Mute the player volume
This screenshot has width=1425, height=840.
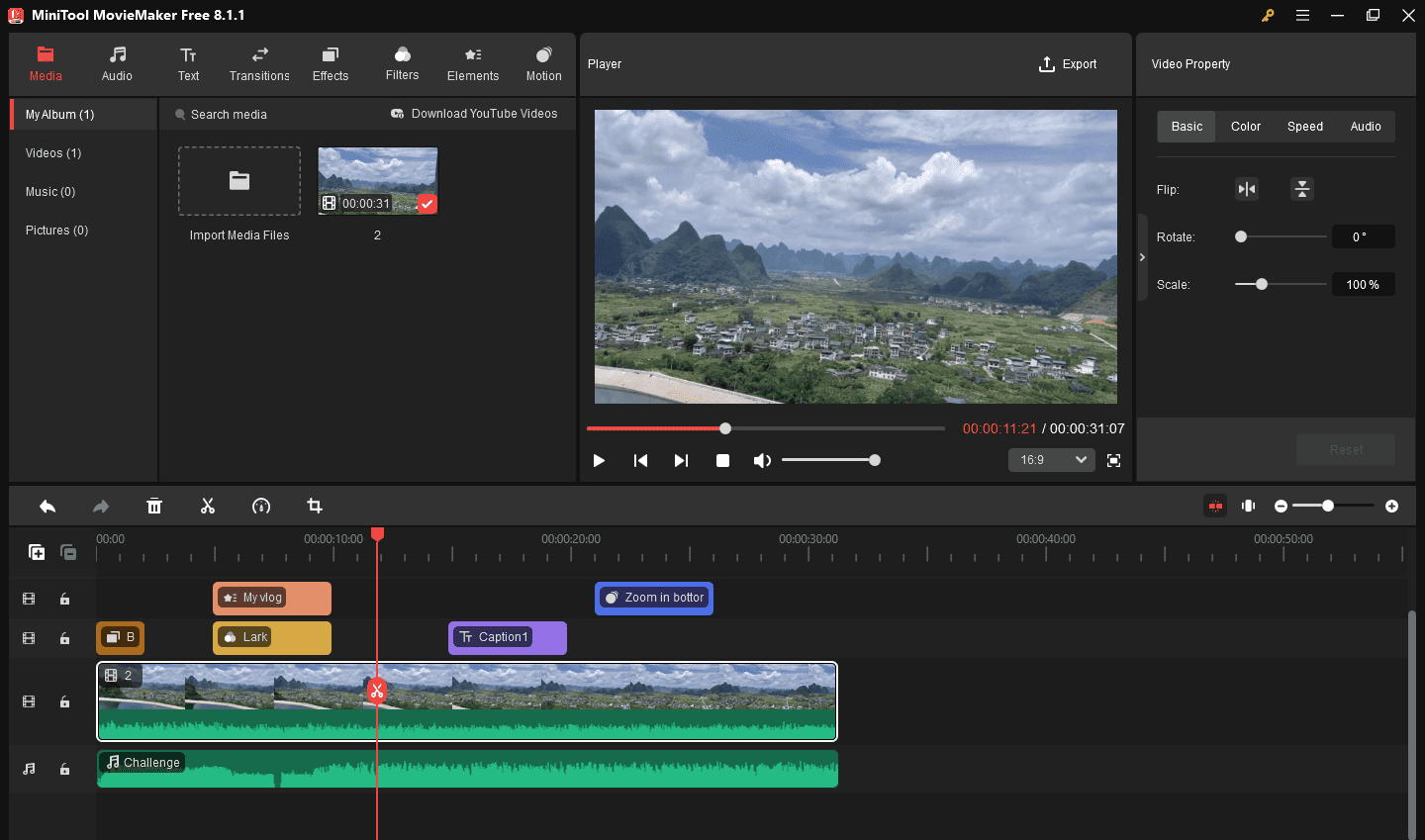[761, 461]
